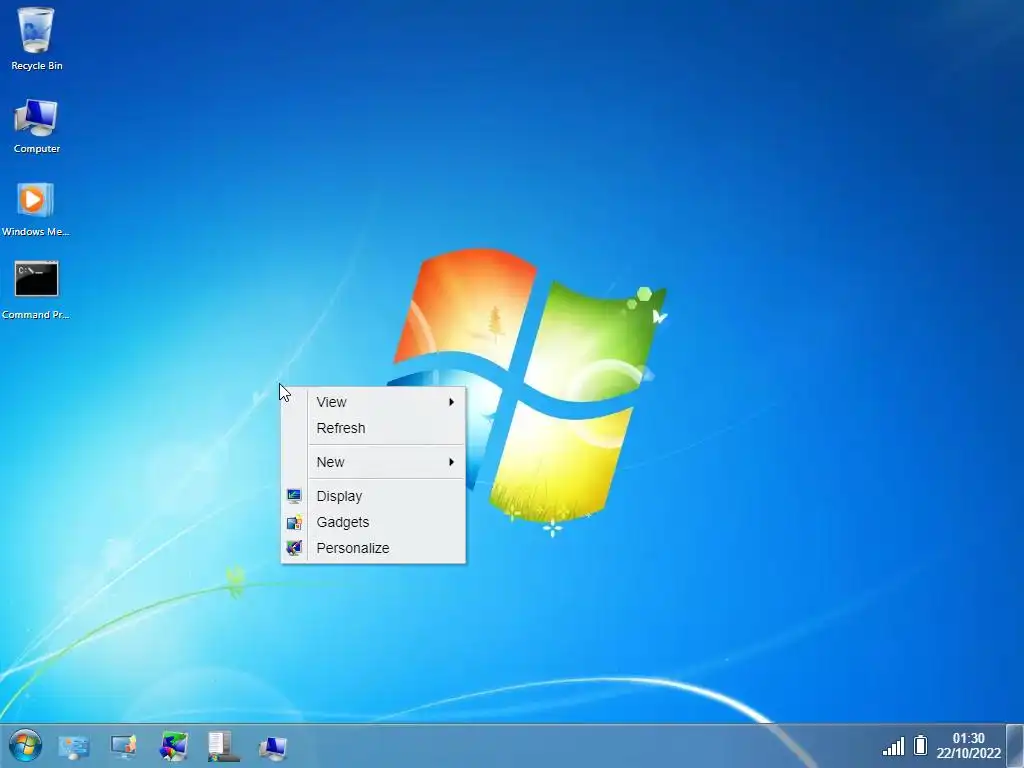Select the Windows Media Player desktop shortcut
The height and width of the screenshot is (768, 1024).
(x=35, y=209)
